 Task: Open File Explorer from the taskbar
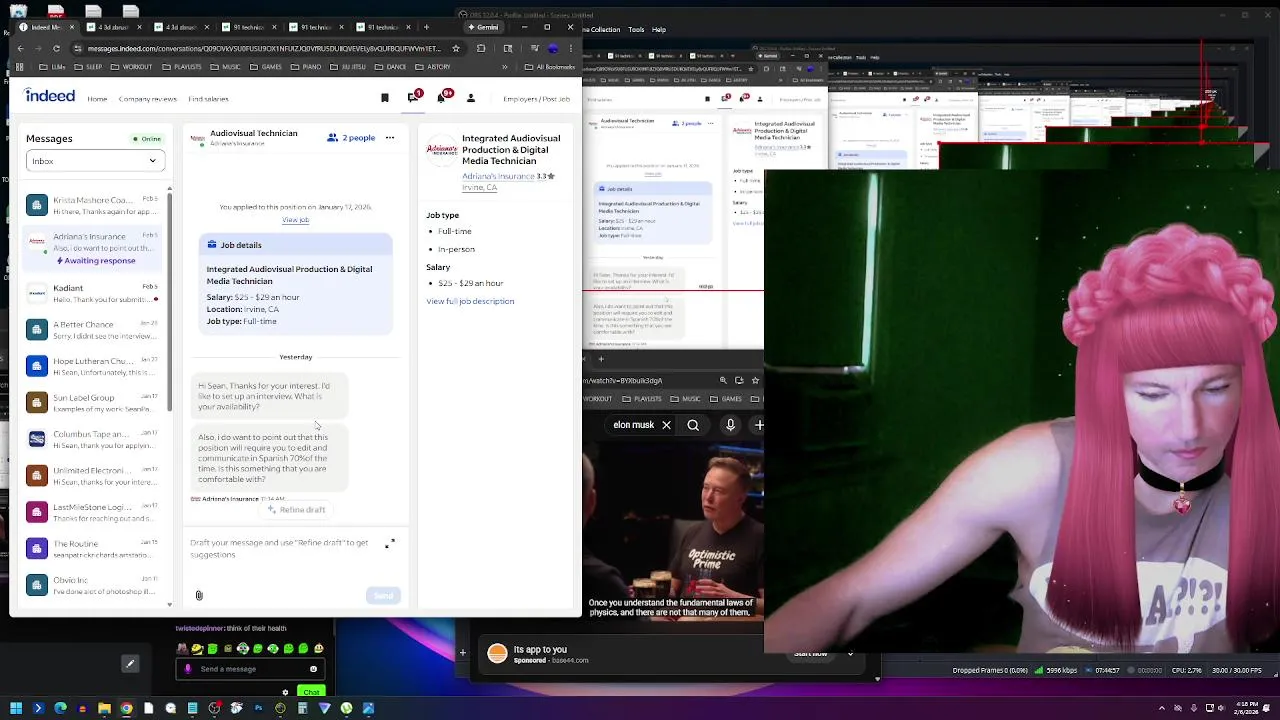point(104,708)
